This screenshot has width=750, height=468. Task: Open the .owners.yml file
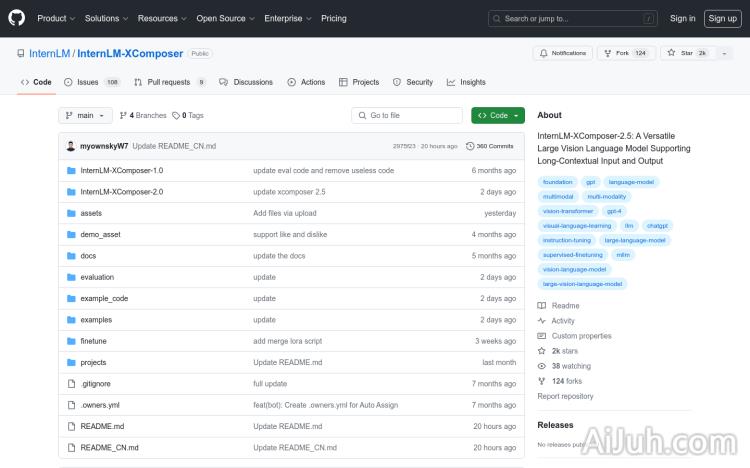[x=100, y=405]
